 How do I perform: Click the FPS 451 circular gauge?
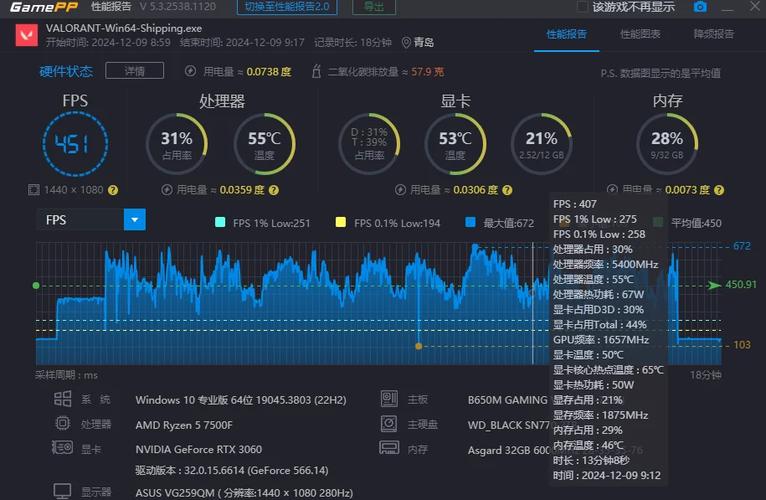click(75, 144)
